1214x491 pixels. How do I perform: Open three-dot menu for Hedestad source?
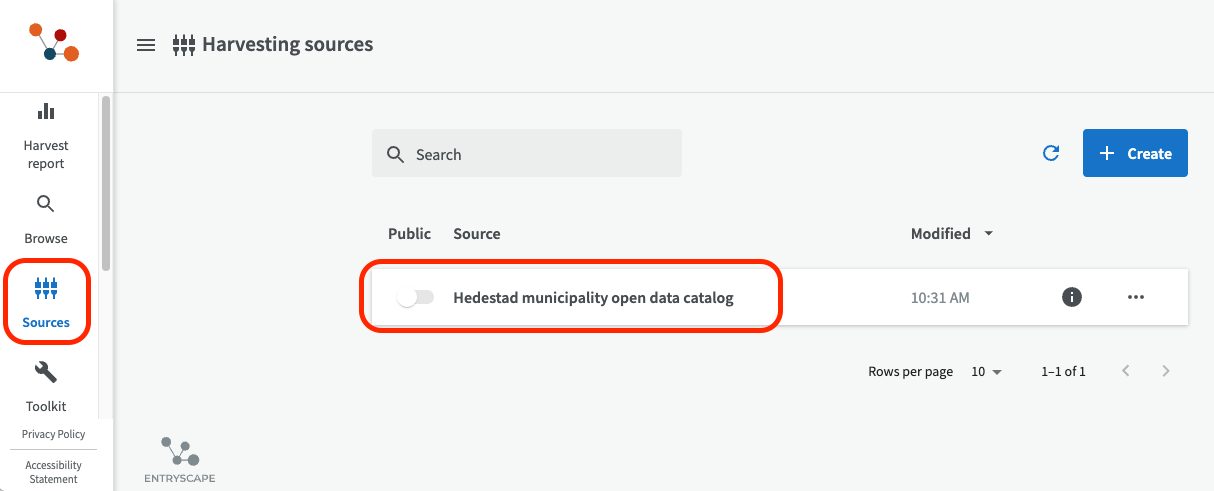pos(1135,297)
